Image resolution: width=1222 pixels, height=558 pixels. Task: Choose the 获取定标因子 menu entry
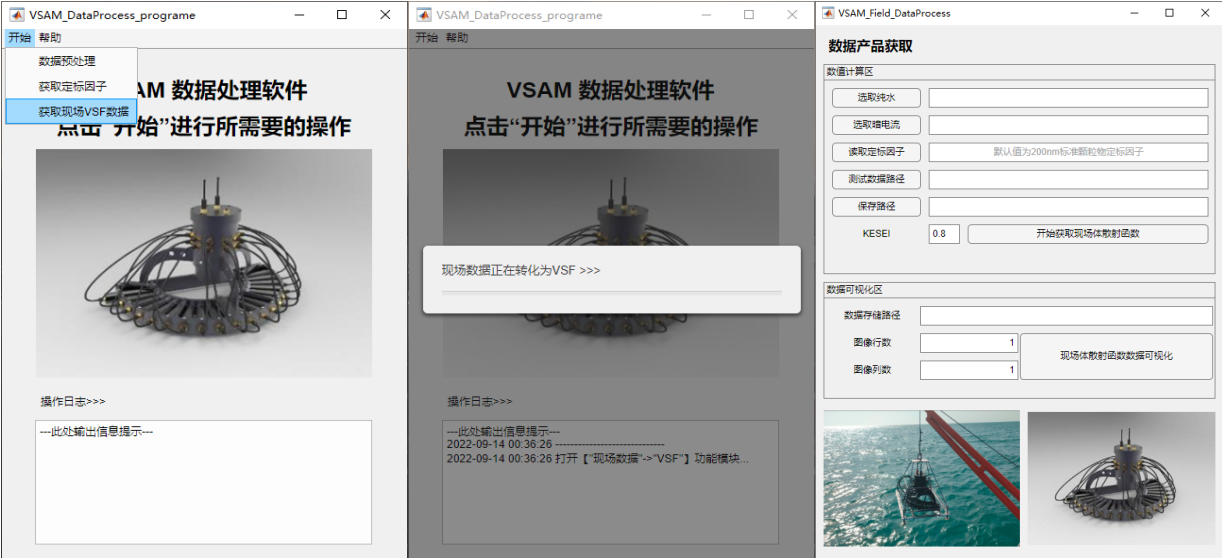72,87
